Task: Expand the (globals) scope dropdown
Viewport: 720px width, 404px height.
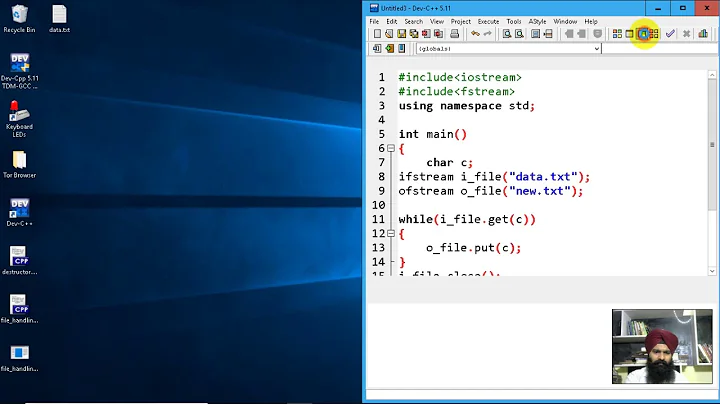Action: click(596, 48)
